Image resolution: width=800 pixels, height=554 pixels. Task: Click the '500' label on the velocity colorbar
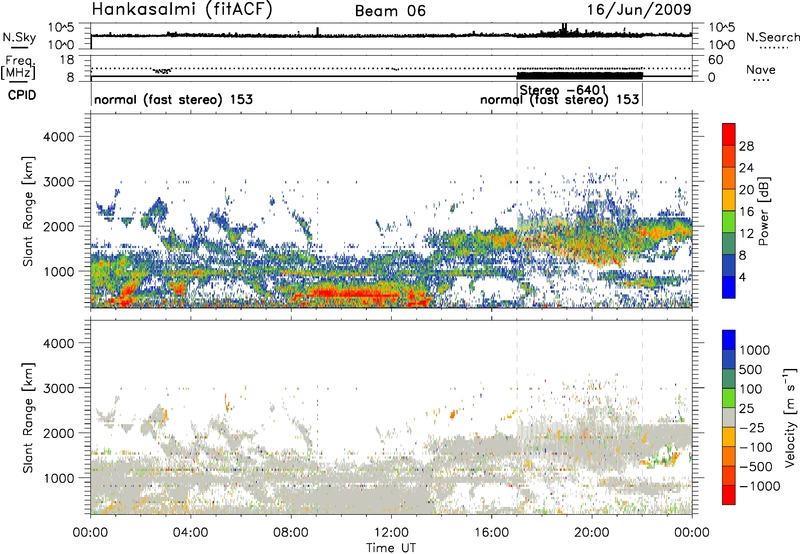(x=751, y=370)
